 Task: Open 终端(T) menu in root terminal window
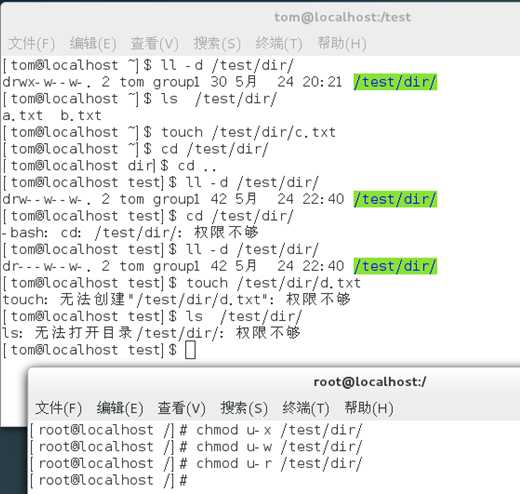coord(306,408)
